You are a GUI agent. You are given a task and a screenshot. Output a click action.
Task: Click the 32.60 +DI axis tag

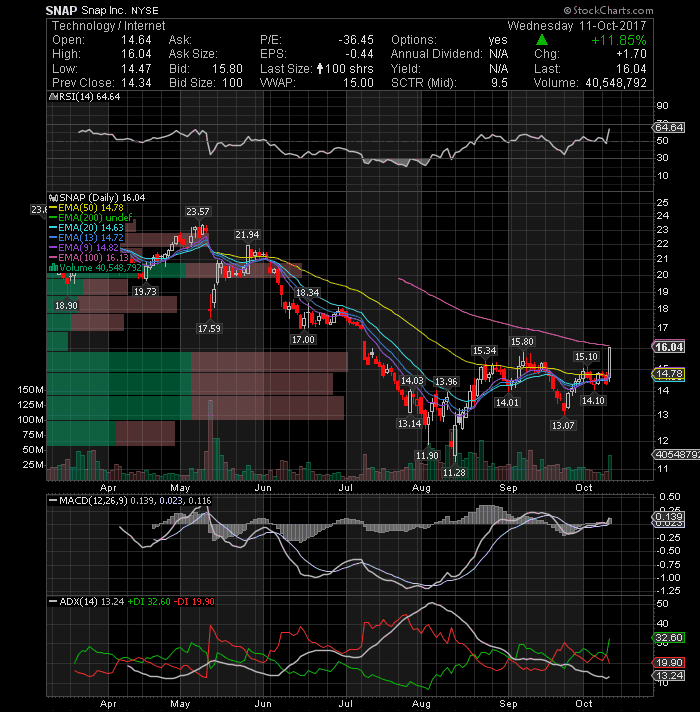668,638
